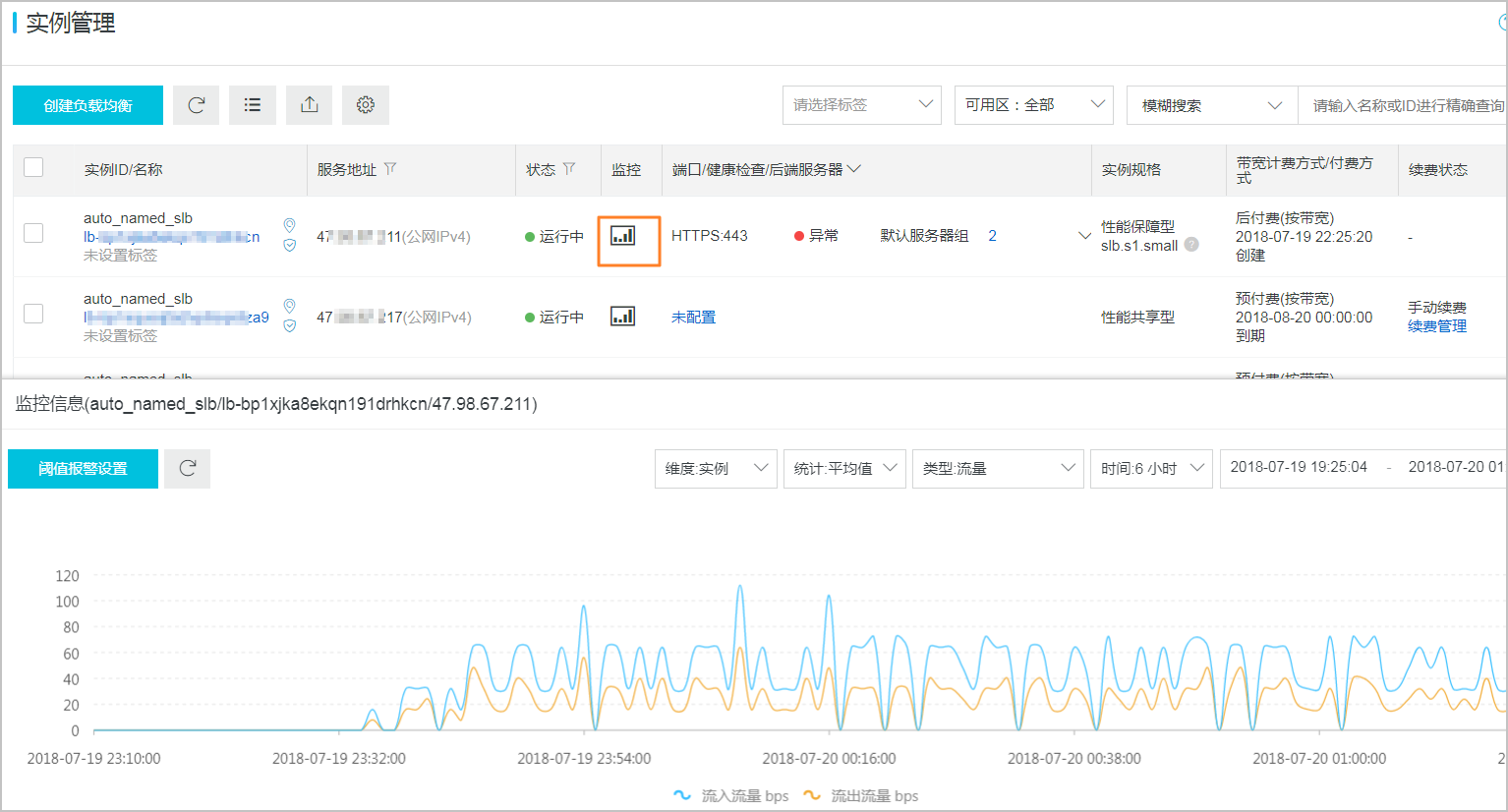The width and height of the screenshot is (1508, 812).
Task: Select all instances with header checkbox
Action: click(33, 167)
